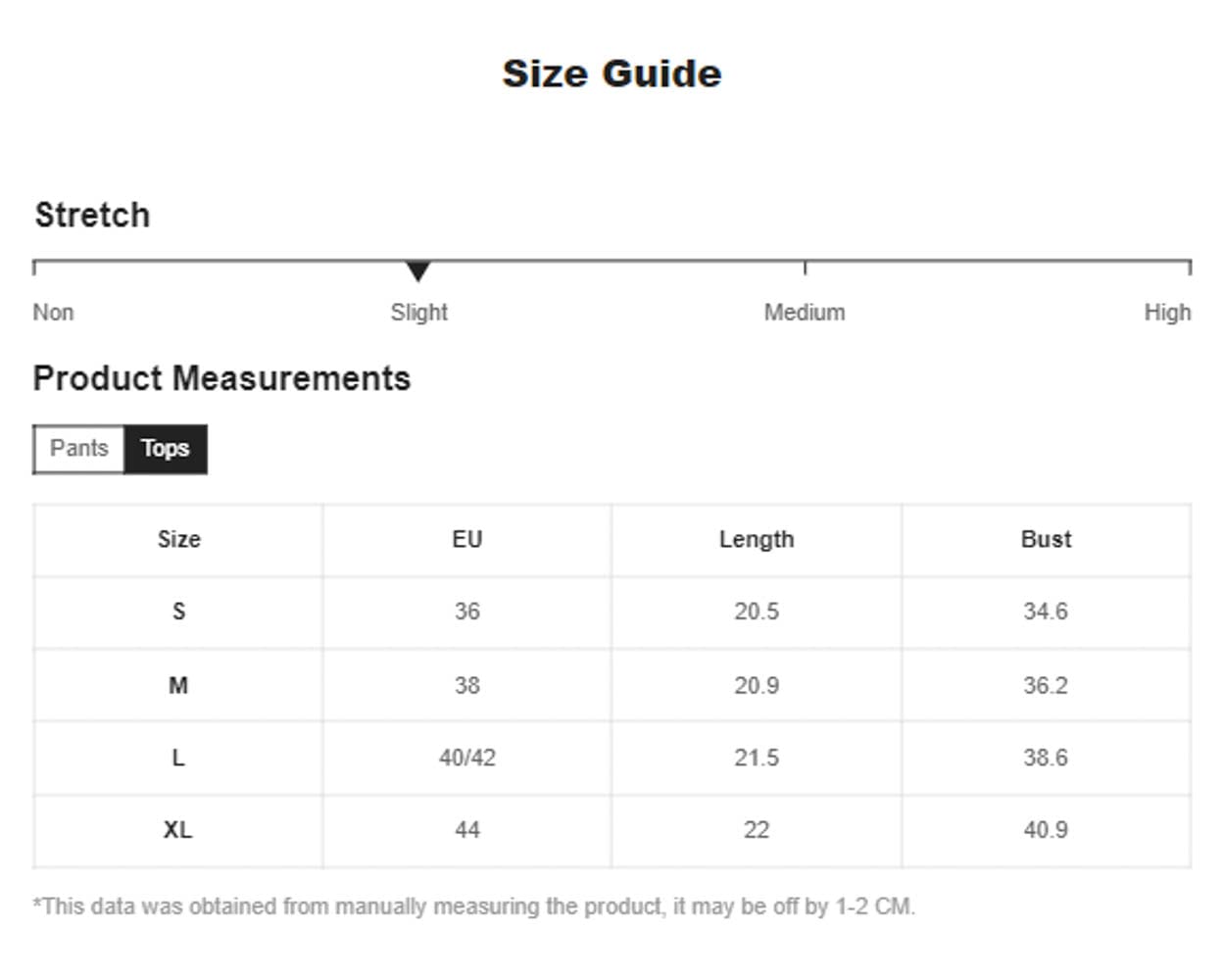The image size is (1224, 980).
Task: Select the Tops tab
Action: click(165, 449)
